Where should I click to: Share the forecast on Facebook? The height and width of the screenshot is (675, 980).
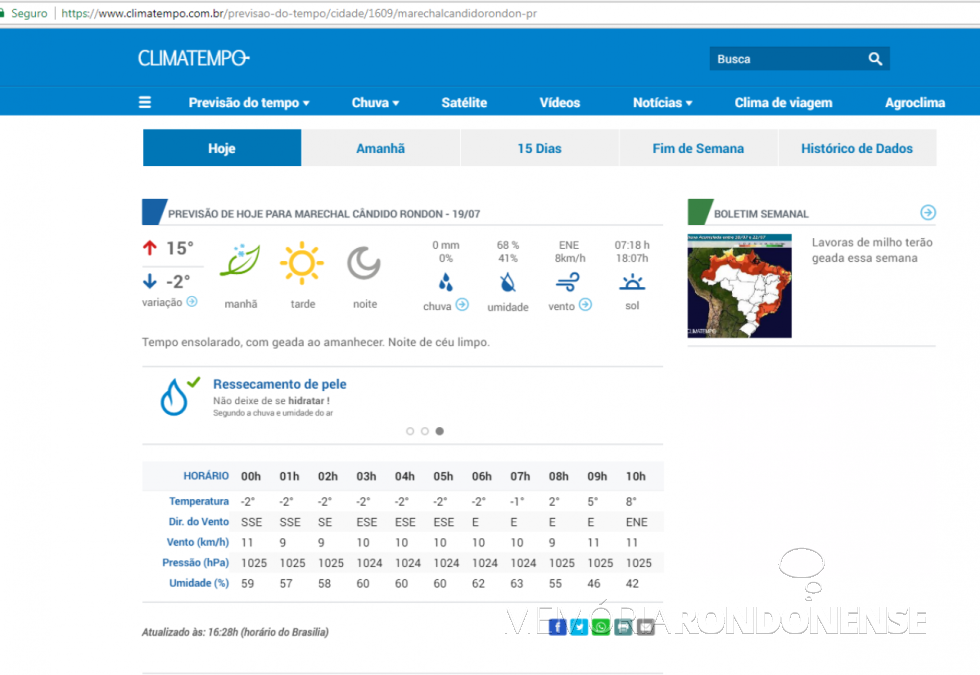(x=557, y=627)
